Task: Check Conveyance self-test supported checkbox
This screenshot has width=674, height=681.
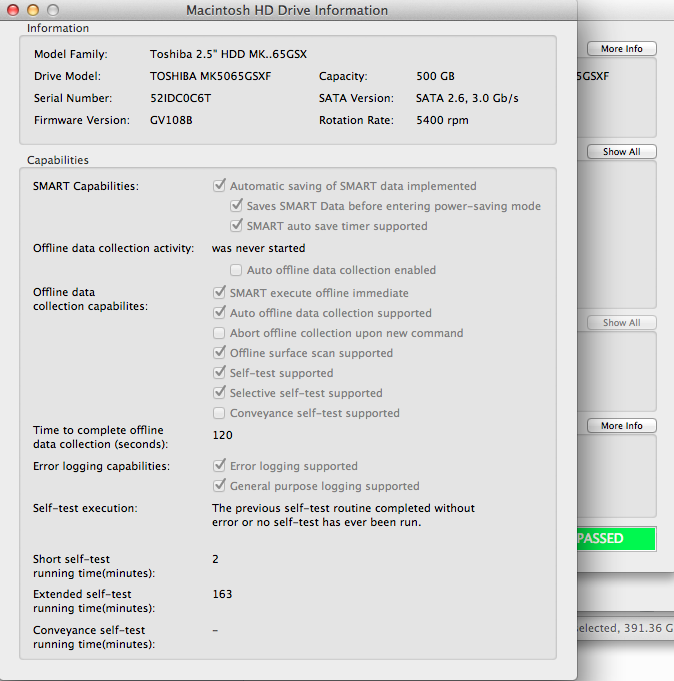Action: (219, 413)
